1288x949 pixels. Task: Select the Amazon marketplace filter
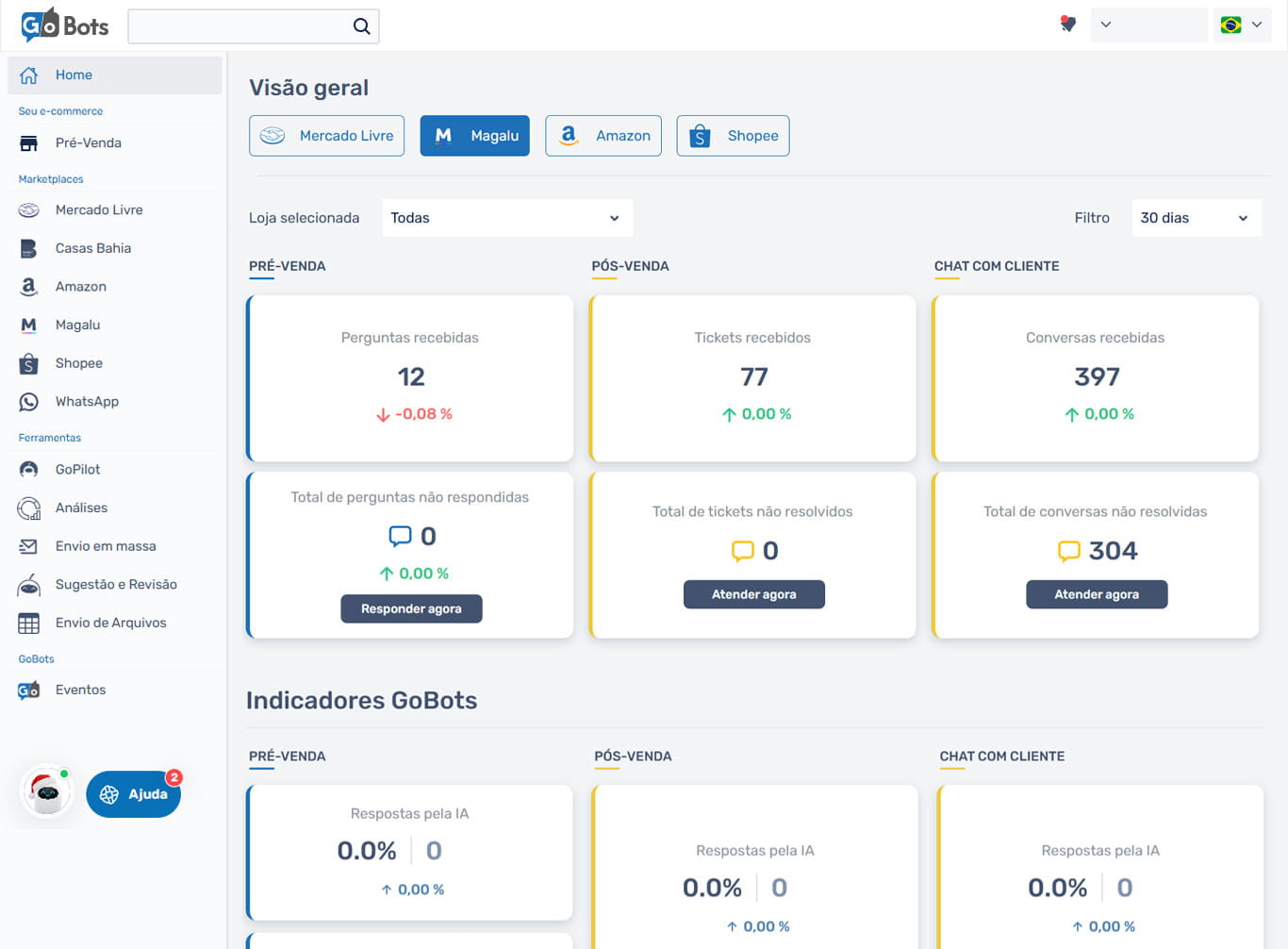point(603,135)
